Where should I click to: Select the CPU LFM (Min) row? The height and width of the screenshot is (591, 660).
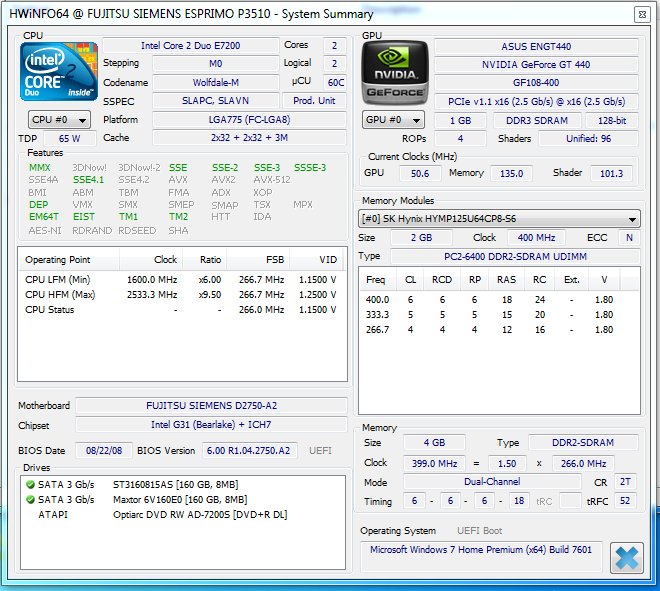click(x=181, y=280)
